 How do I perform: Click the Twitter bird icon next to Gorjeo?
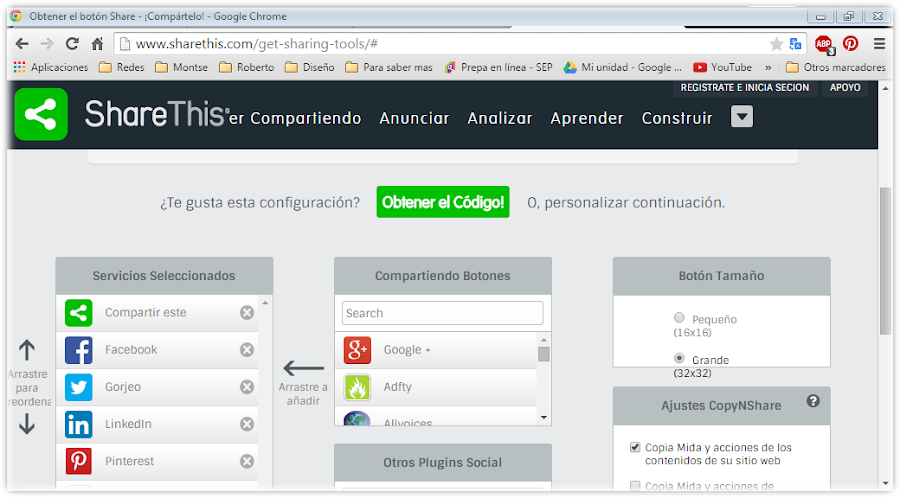(x=79, y=387)
